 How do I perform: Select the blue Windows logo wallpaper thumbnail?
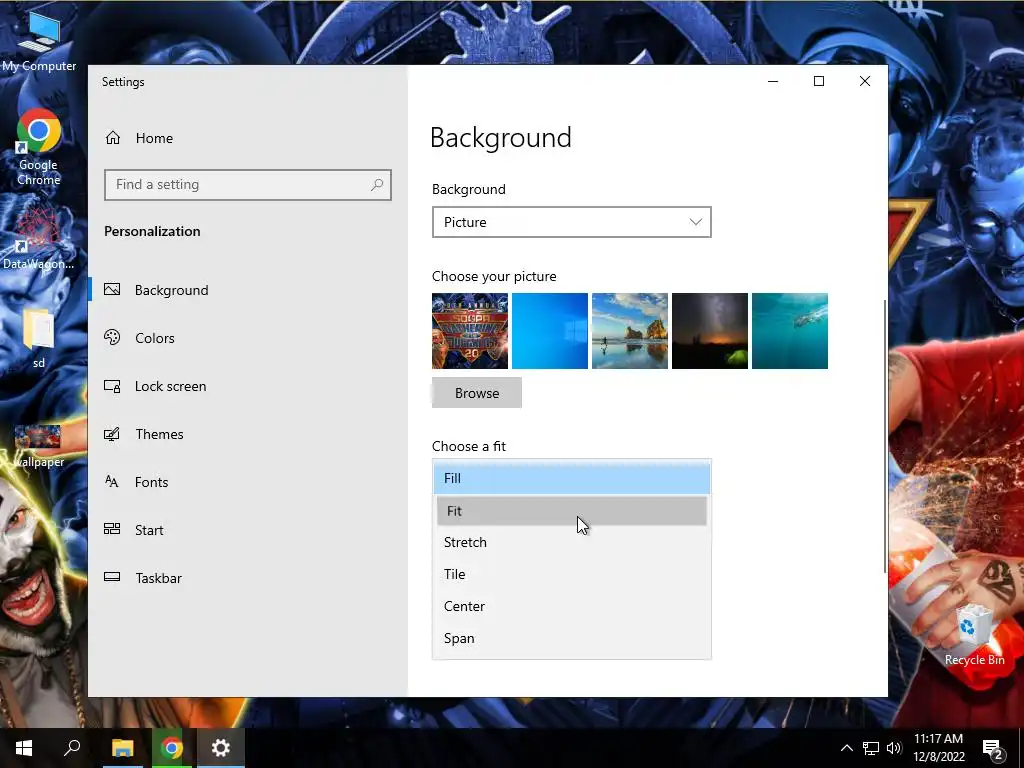550,331
